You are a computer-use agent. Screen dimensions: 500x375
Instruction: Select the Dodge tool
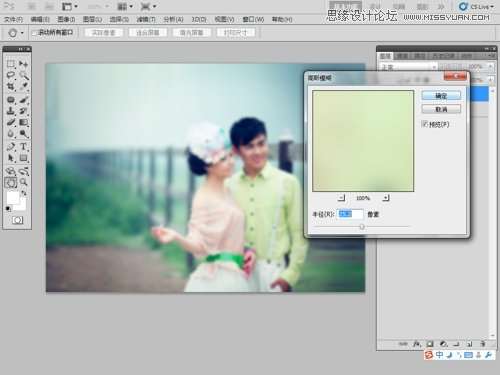tap(23, 134)
